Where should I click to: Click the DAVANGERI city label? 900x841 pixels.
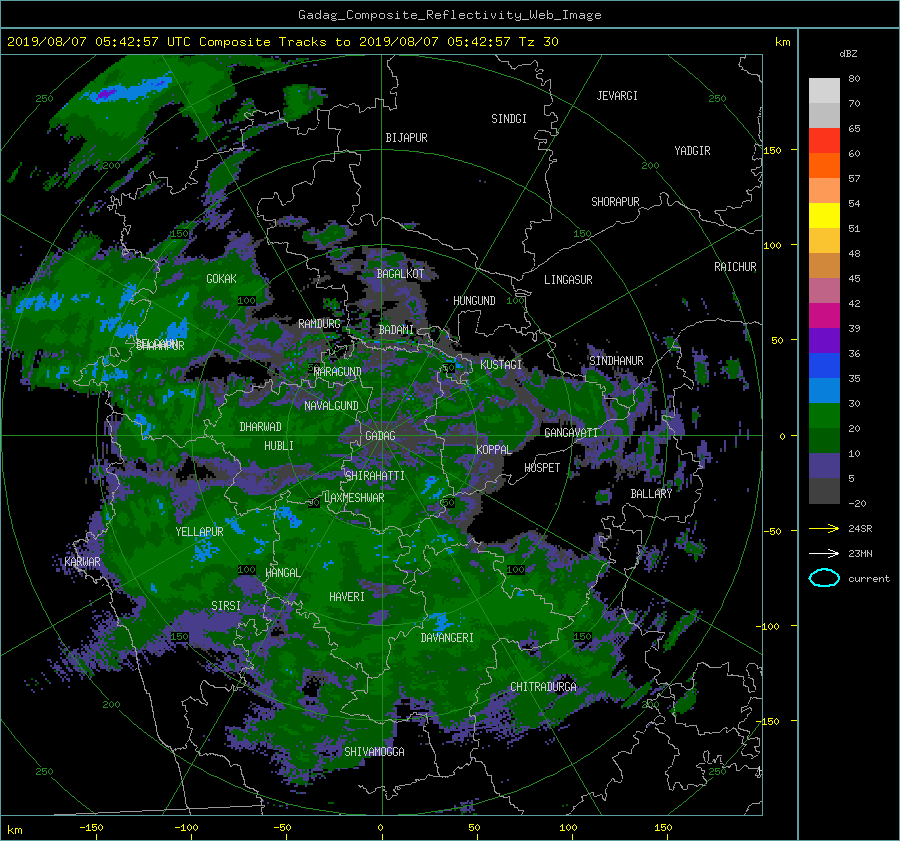point(447,638)
